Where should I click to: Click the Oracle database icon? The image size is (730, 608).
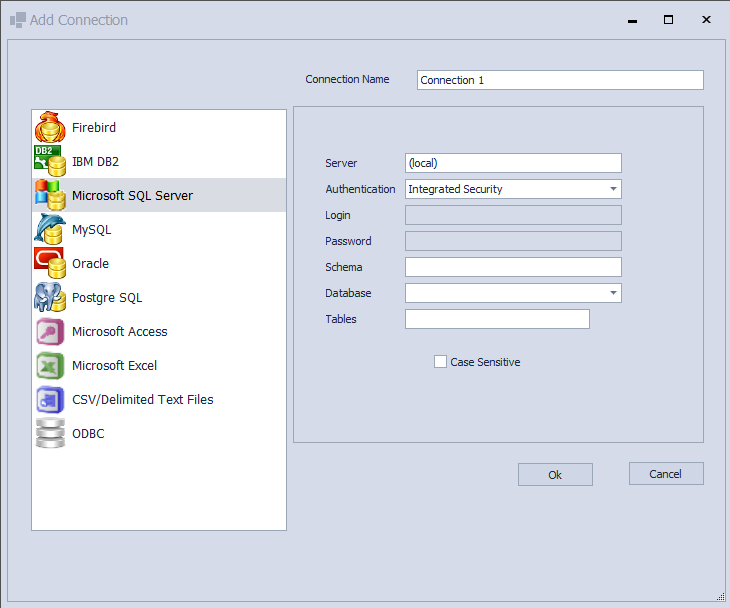[50, 263]
